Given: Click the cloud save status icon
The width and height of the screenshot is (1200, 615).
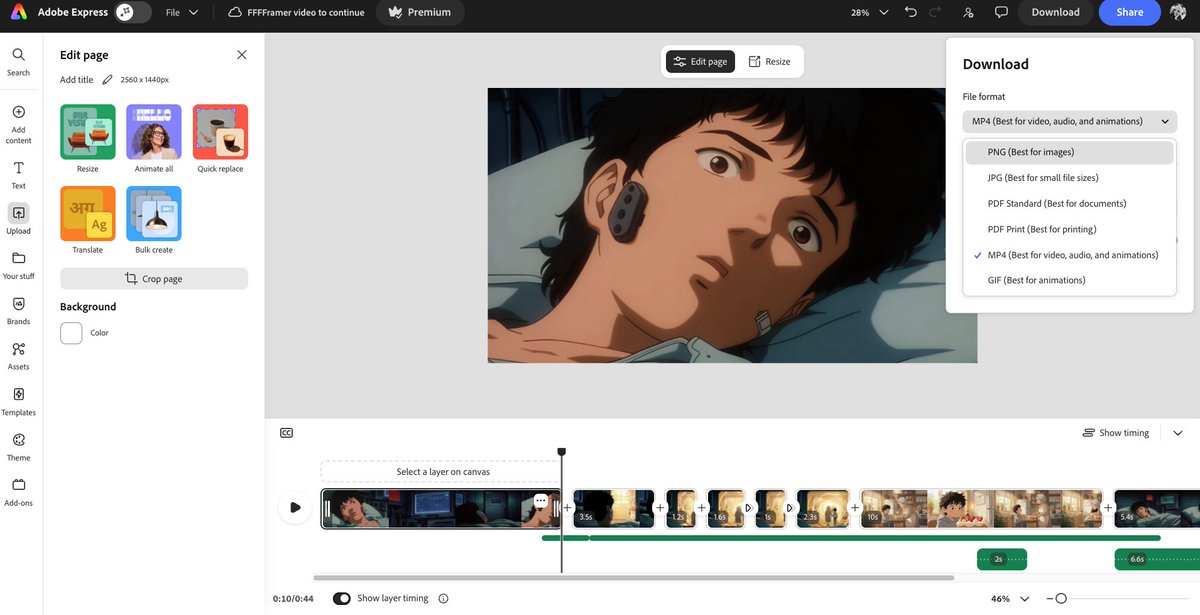Looking at the screenshot, I should [235, 12].
